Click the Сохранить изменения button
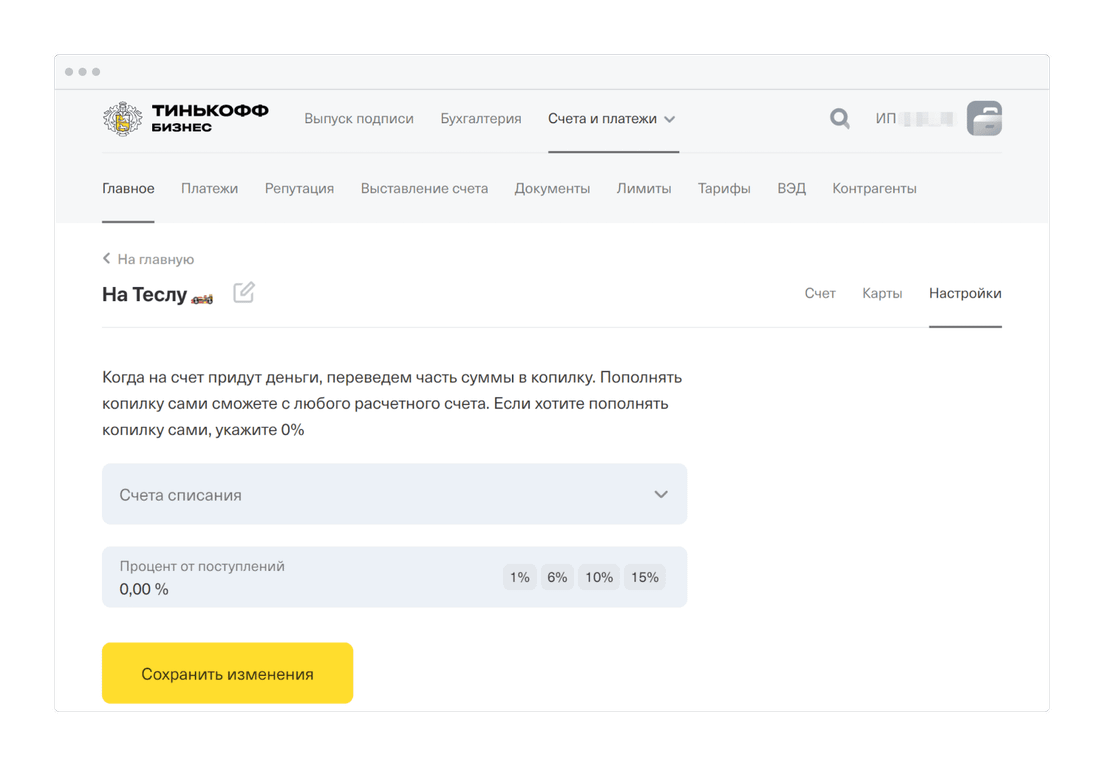The height and width of the screenshot is (766, 1104). pyautogui.click(x=227, y=673)
